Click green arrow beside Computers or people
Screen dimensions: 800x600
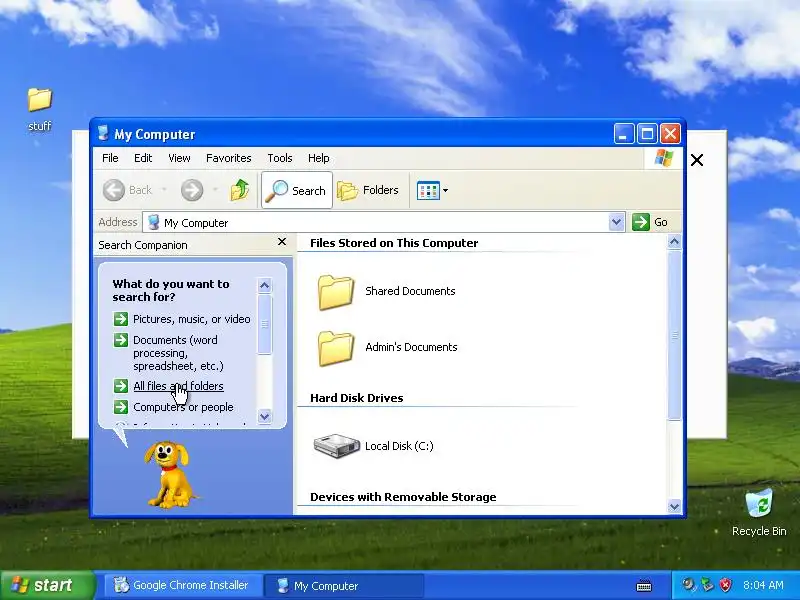pyautogui.click(x=121, y=407)
